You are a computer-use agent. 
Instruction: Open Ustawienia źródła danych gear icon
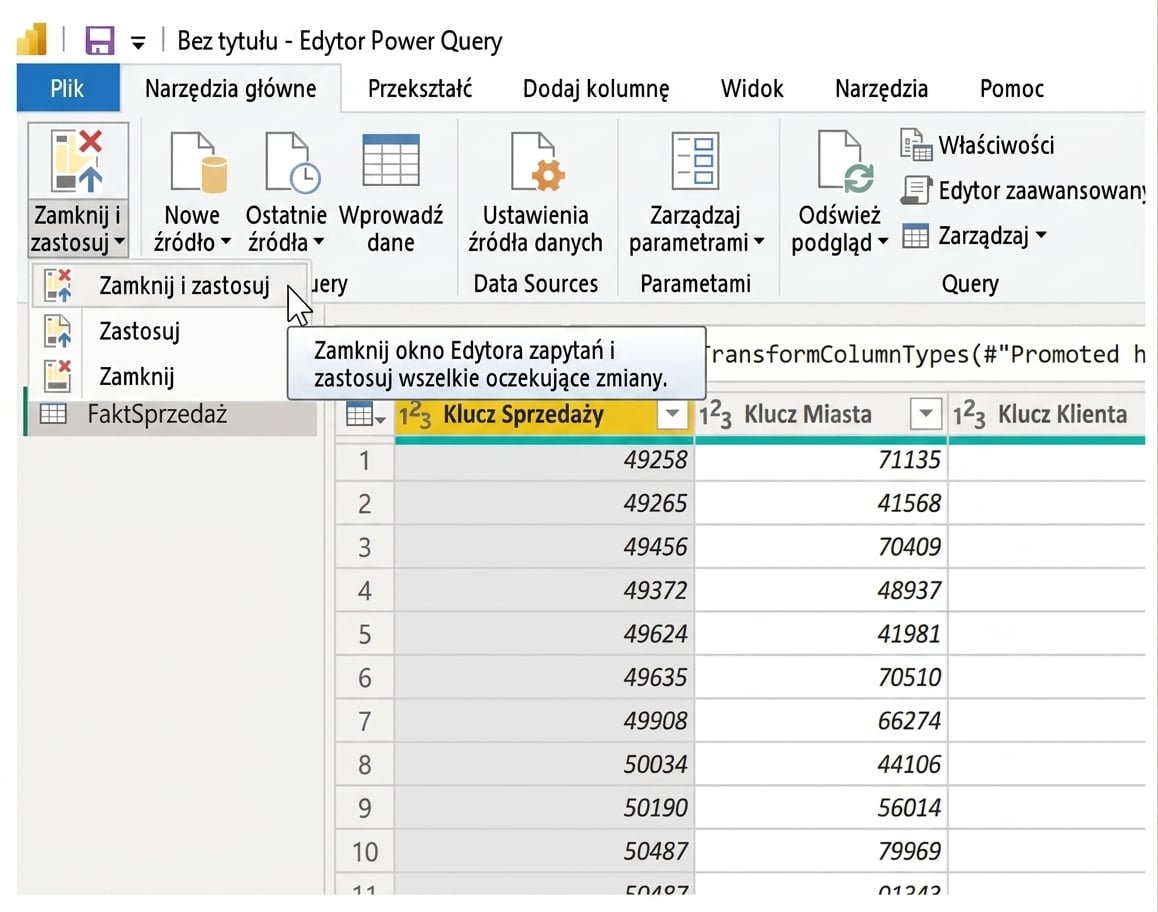[x=538, y=162]
